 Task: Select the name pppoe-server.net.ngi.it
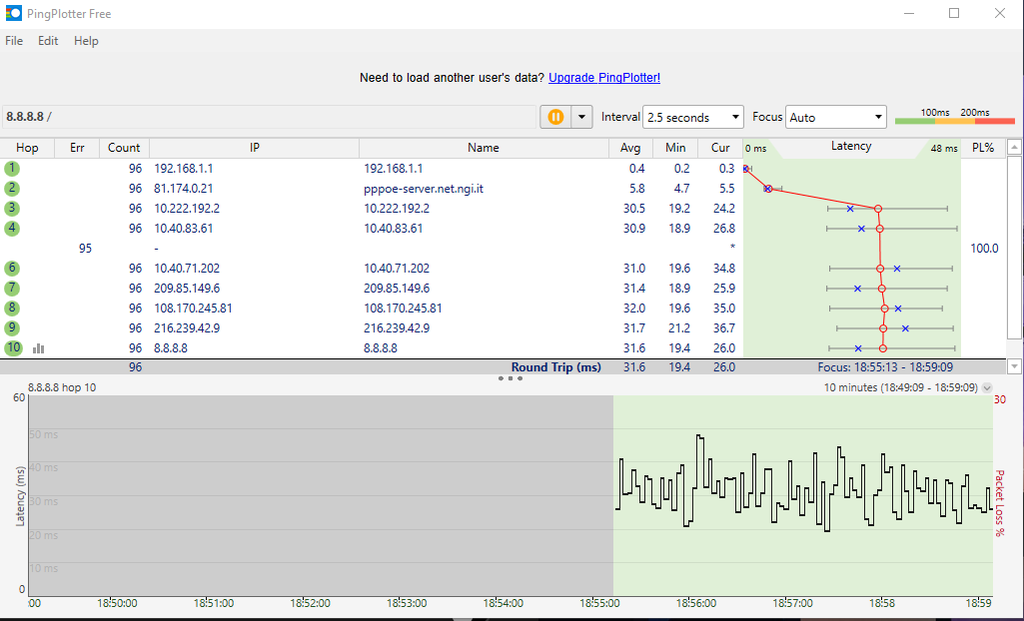pos(423,189)
